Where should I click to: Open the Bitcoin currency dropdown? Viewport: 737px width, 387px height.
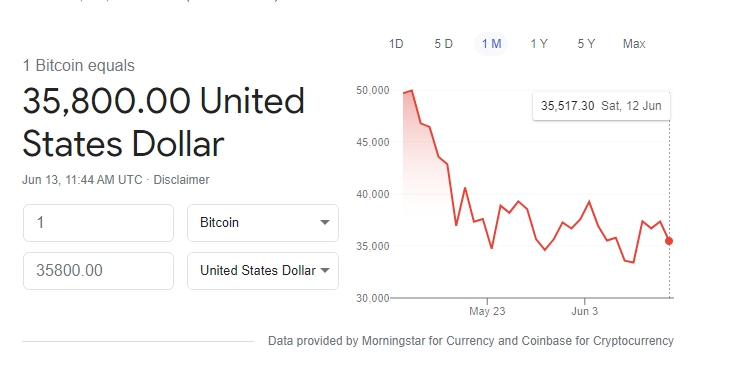263,222
